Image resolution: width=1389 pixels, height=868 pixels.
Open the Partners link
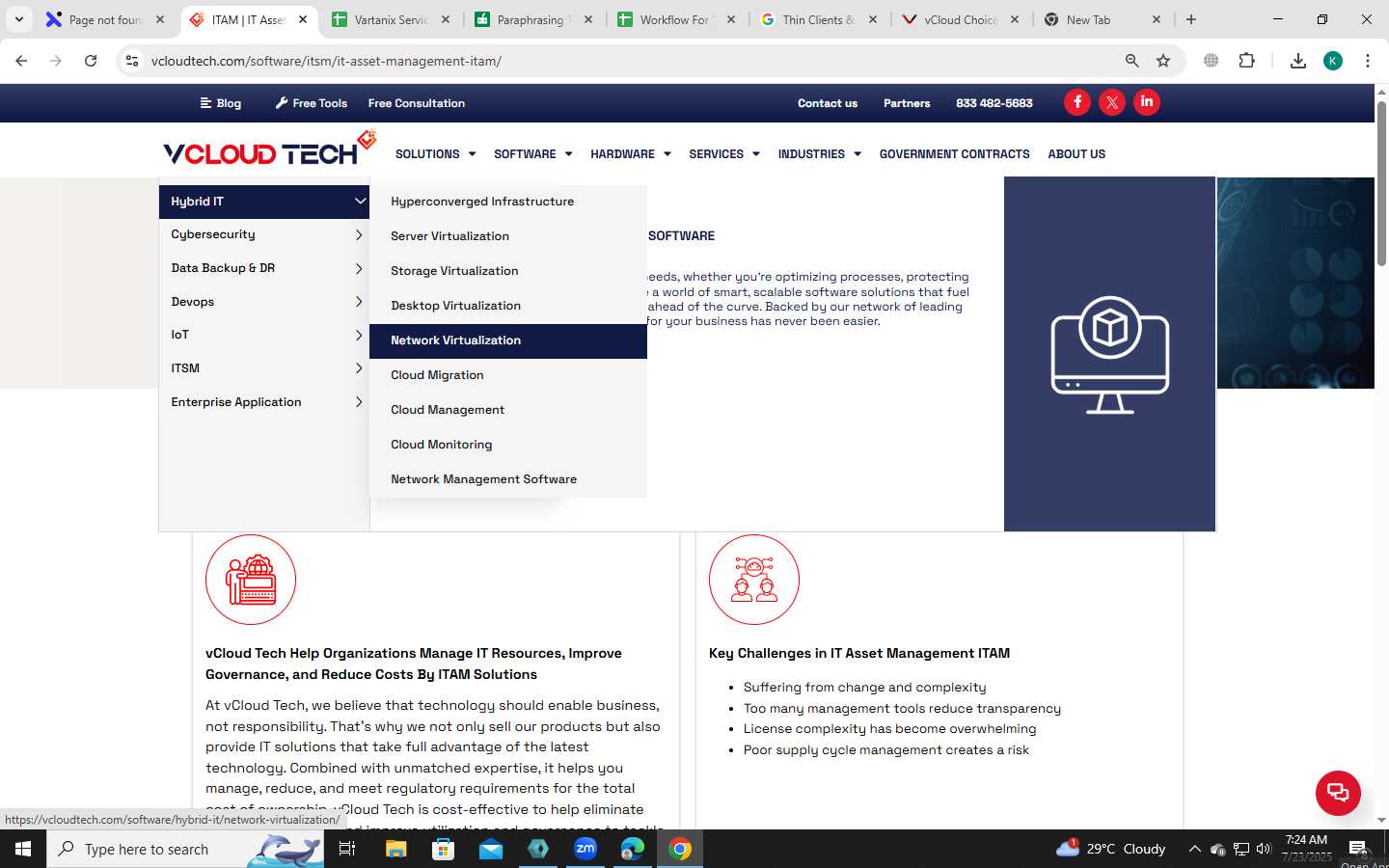point(907,103)
